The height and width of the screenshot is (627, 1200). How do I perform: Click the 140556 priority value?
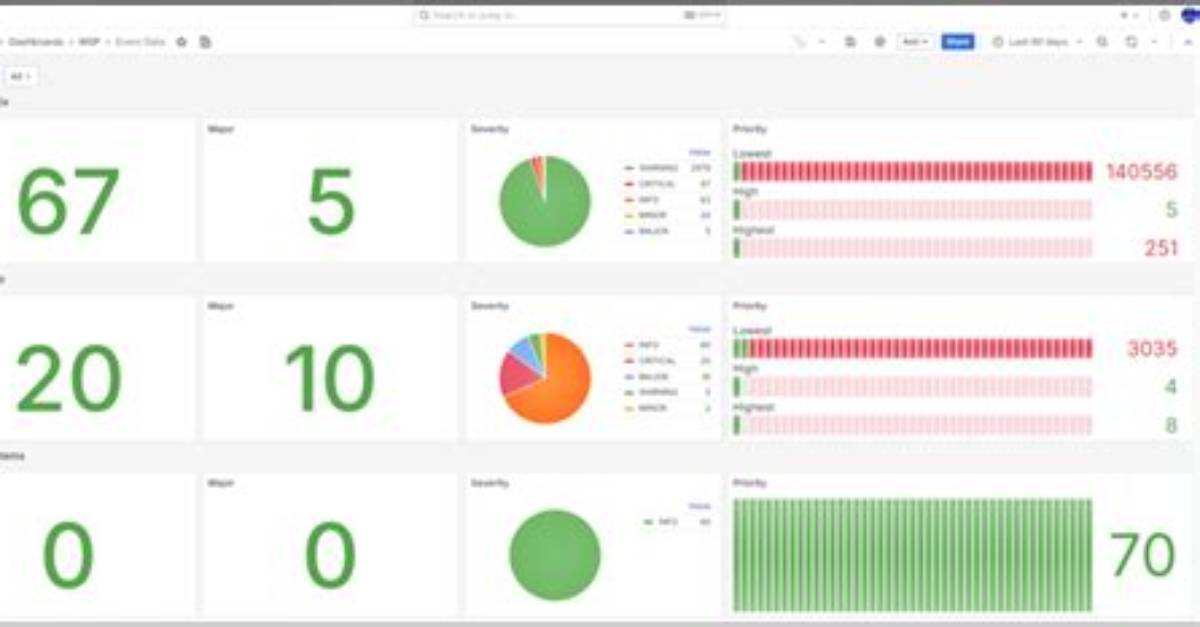click(1141, 172)
